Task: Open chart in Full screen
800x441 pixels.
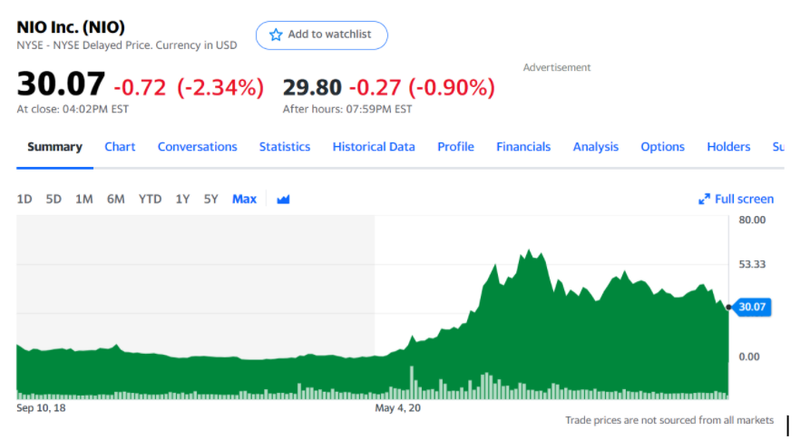Action: pyautogui.click(x=736, y=199)
